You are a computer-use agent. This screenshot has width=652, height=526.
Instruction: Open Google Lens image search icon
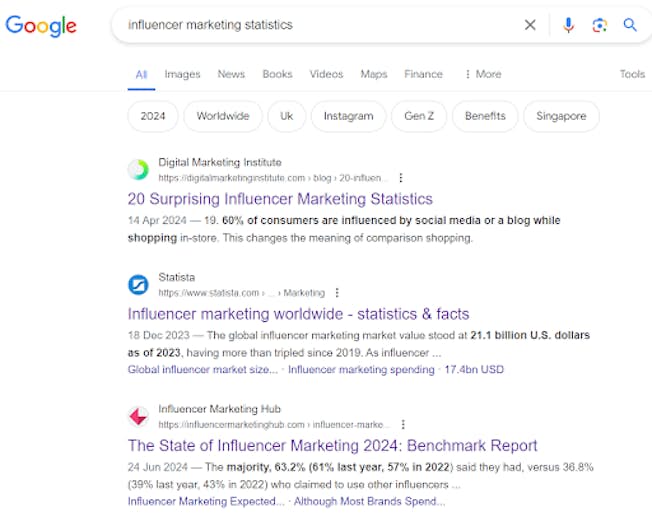tap(599, 25)
